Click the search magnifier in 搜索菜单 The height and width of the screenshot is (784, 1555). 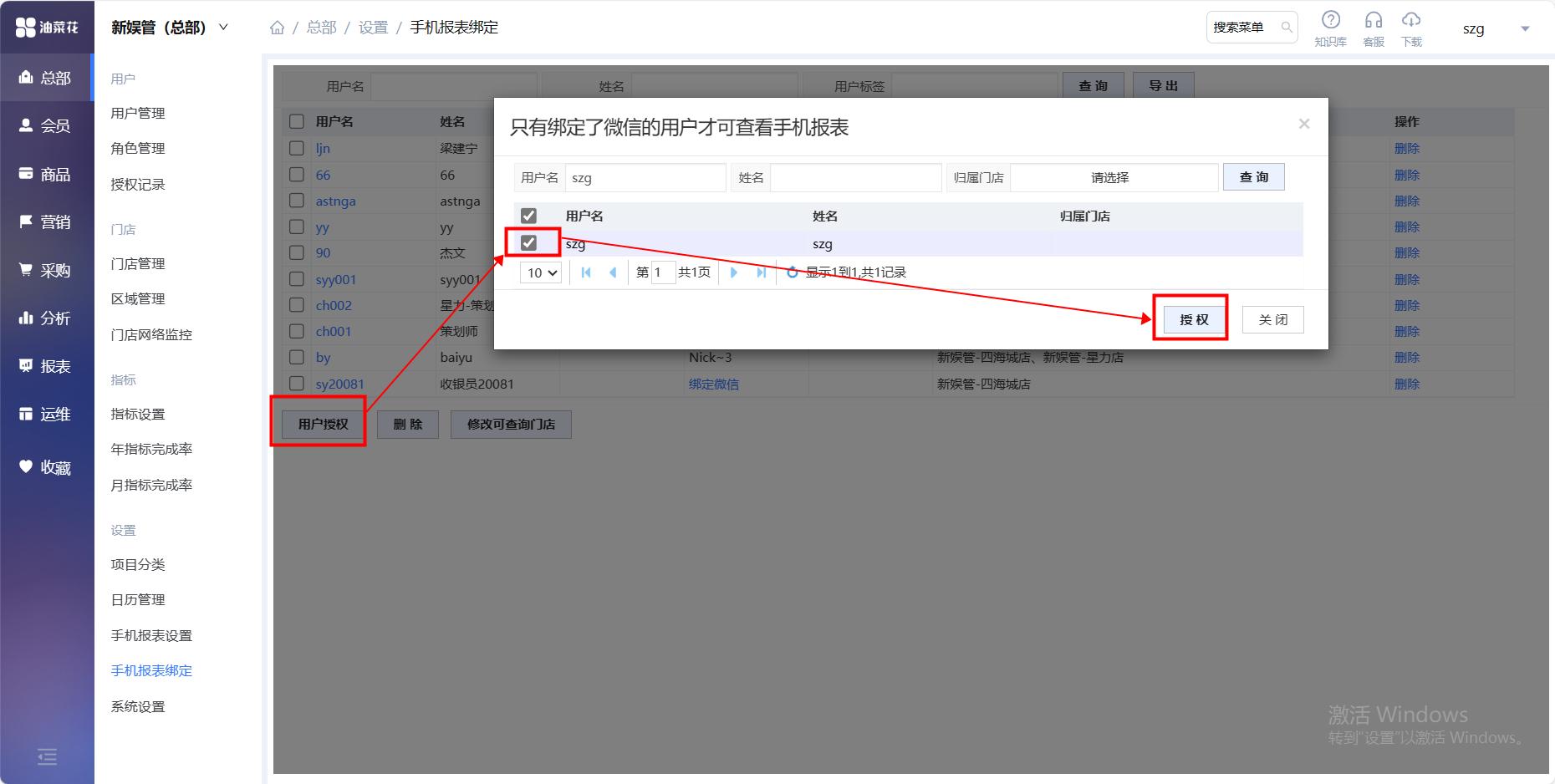1286,28
